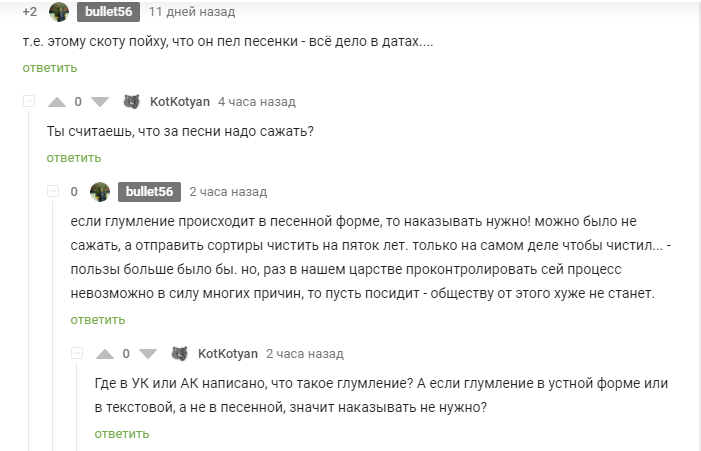Click bullet56 username badge on 2-hours-ago reply
This screenshot has height=451, width=701.
click(x=149, y=191)
